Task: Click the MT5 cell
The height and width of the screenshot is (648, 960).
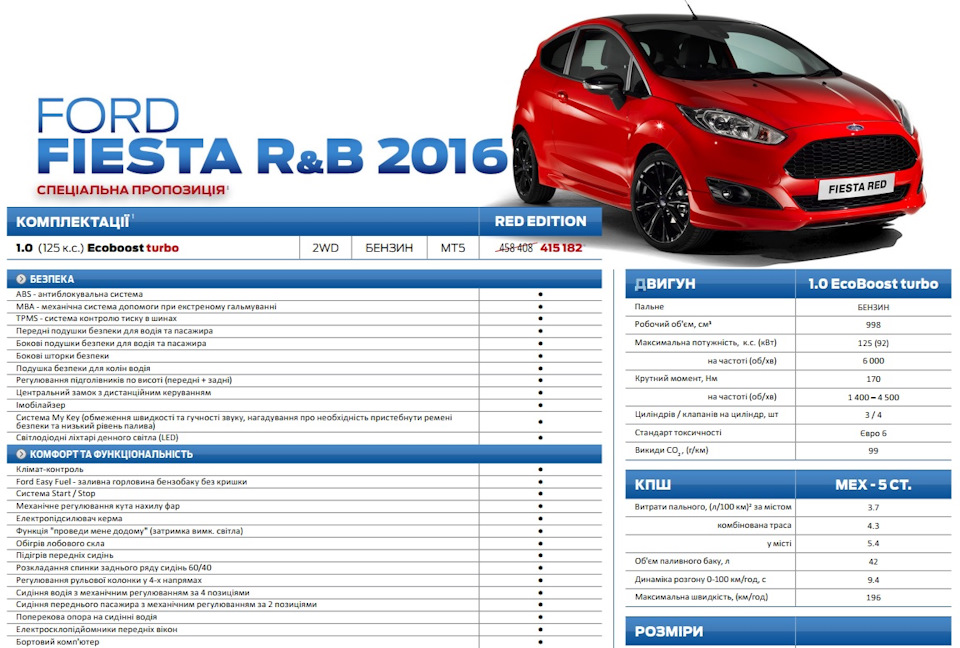Action: click(452, 248)
